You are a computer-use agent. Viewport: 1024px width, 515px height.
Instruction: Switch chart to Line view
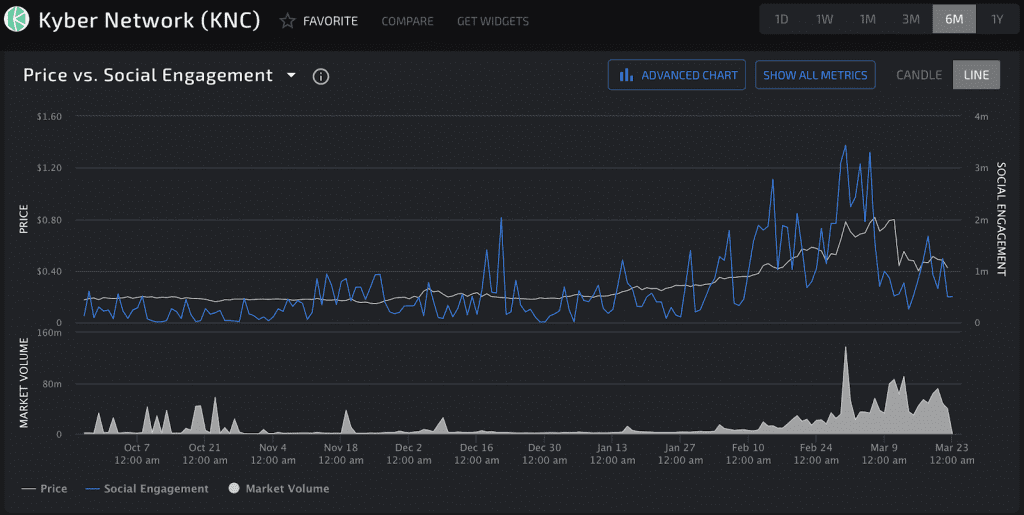(975, 75)
